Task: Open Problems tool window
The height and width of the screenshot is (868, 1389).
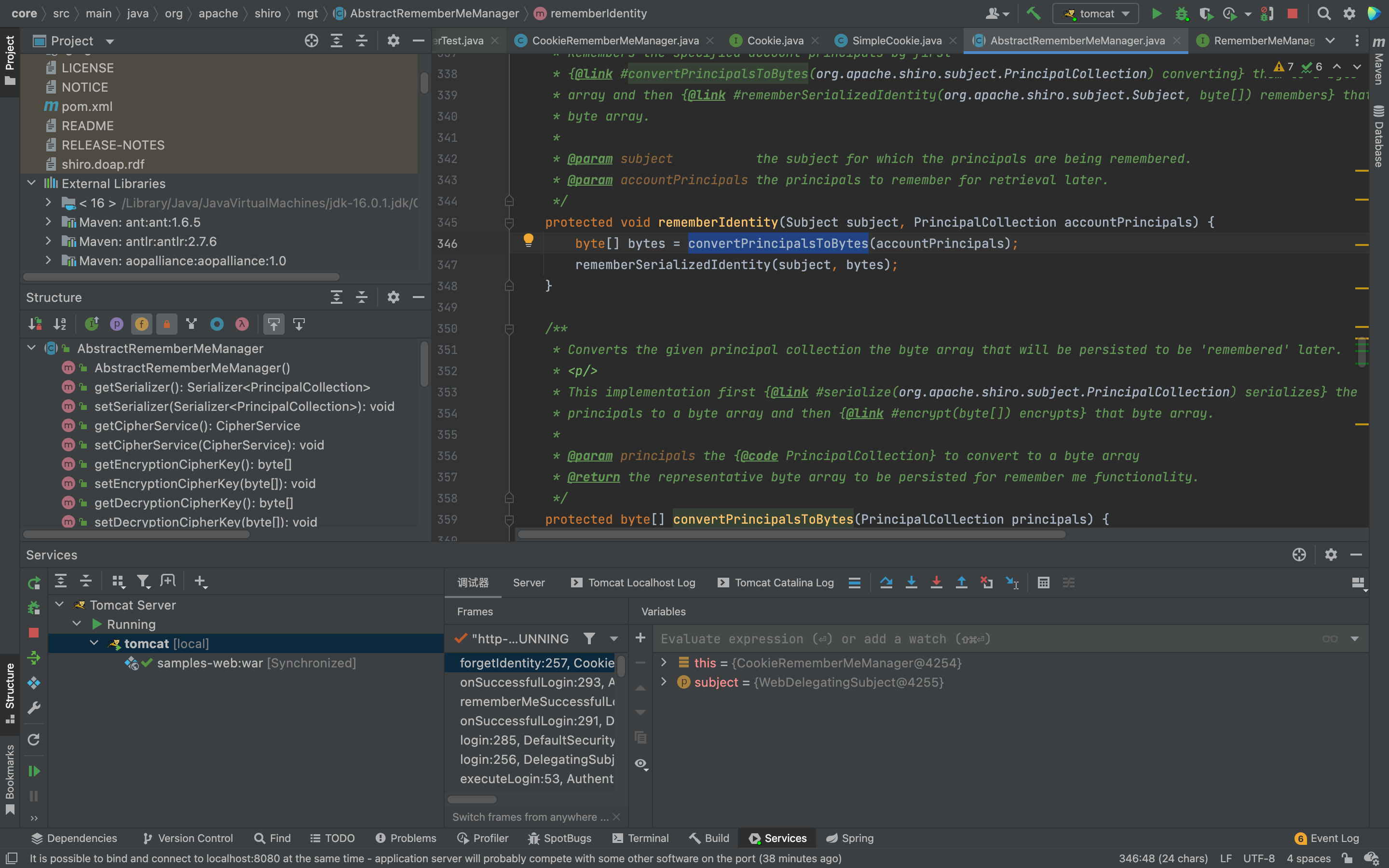Action: click(407, 838)
